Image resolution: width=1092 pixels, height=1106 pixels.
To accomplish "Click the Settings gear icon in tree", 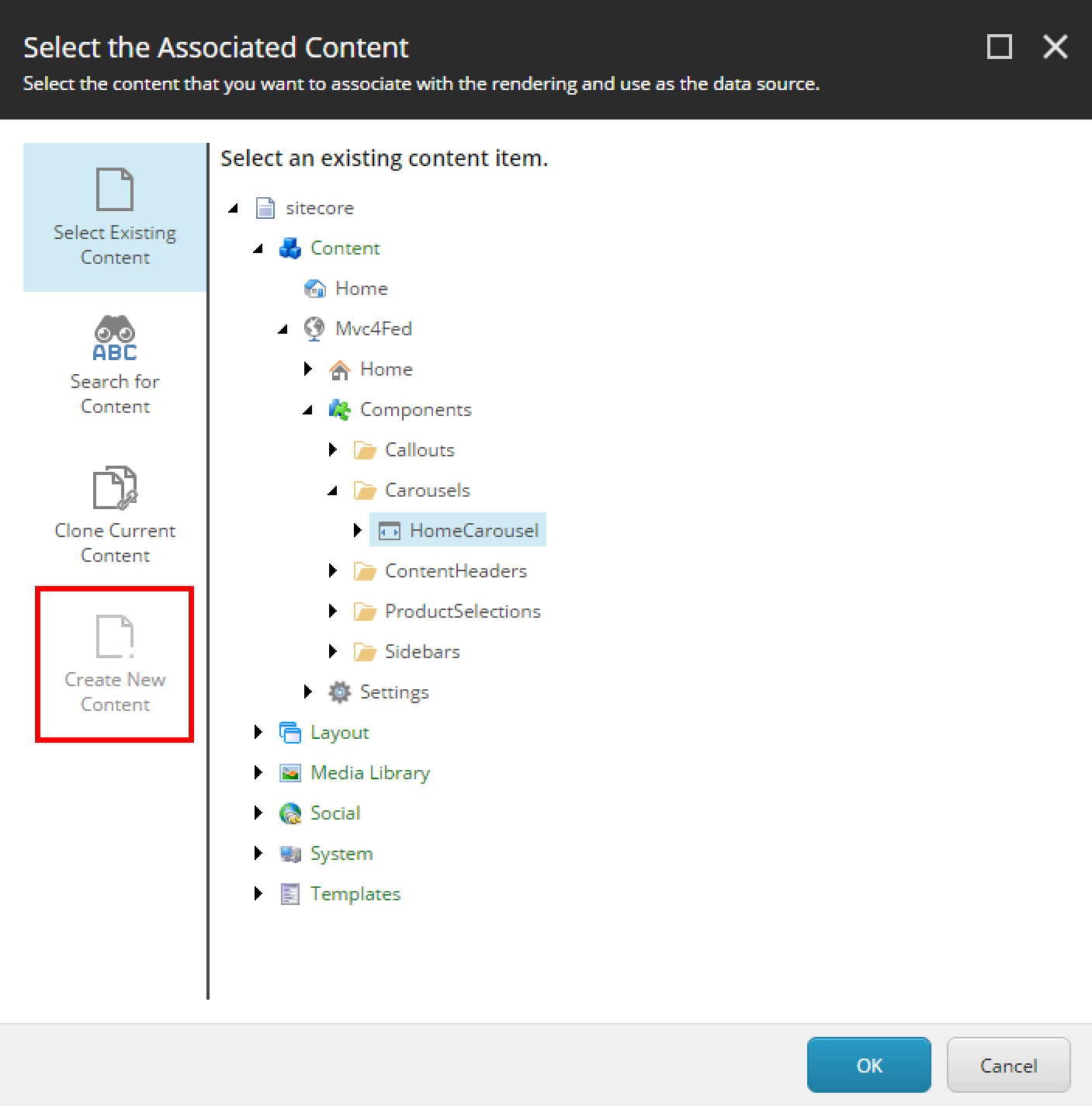I will 339,692.
